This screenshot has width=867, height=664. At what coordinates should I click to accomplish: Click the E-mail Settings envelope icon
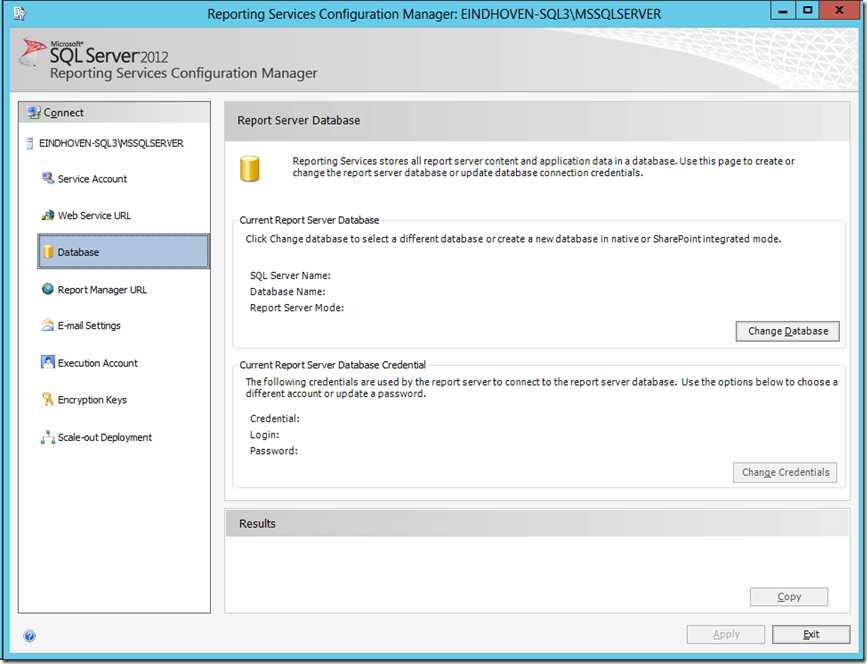click(x=48, y=325)
